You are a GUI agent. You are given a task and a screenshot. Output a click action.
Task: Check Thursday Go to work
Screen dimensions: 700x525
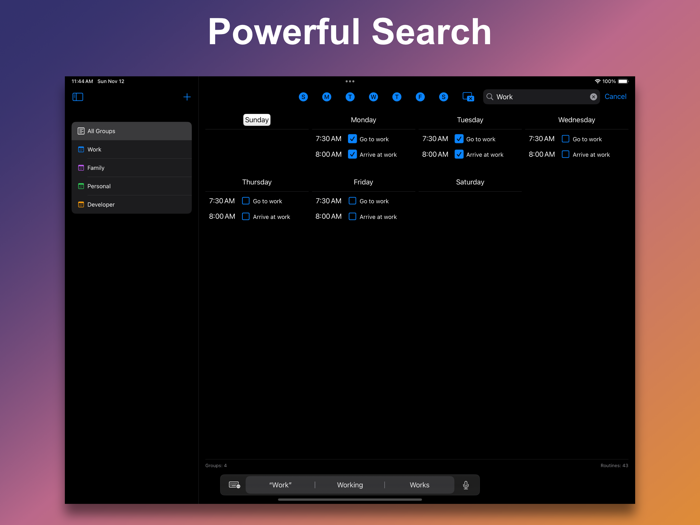(x=246, y=201)
